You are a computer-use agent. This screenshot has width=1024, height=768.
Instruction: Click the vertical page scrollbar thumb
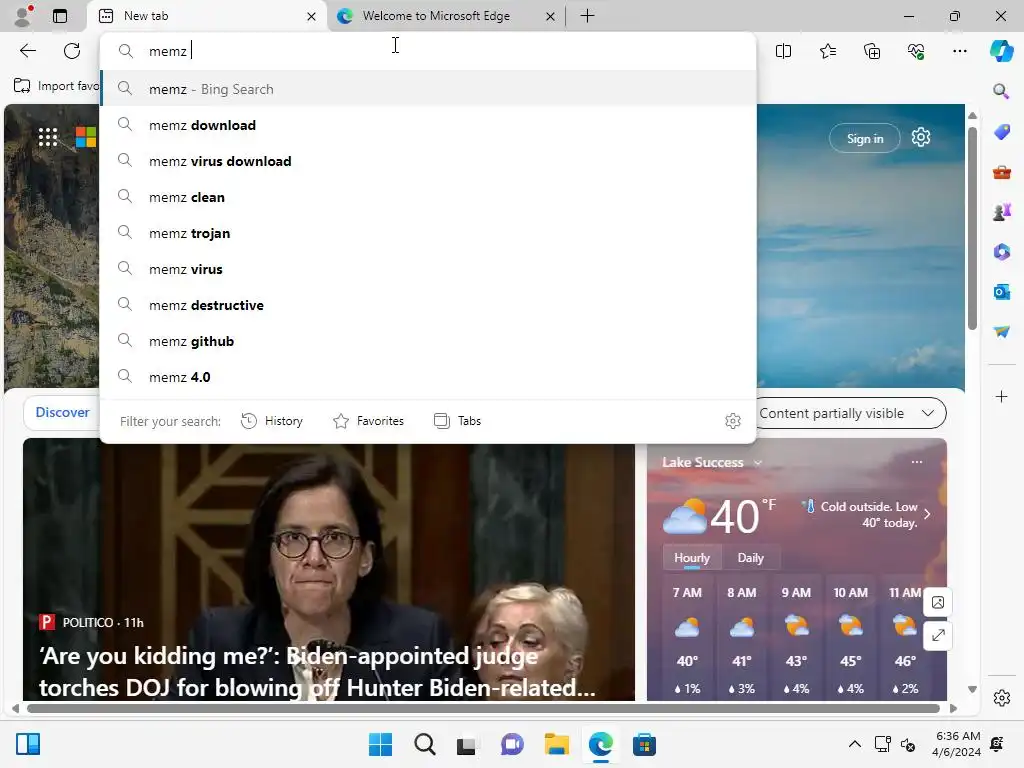972,229
